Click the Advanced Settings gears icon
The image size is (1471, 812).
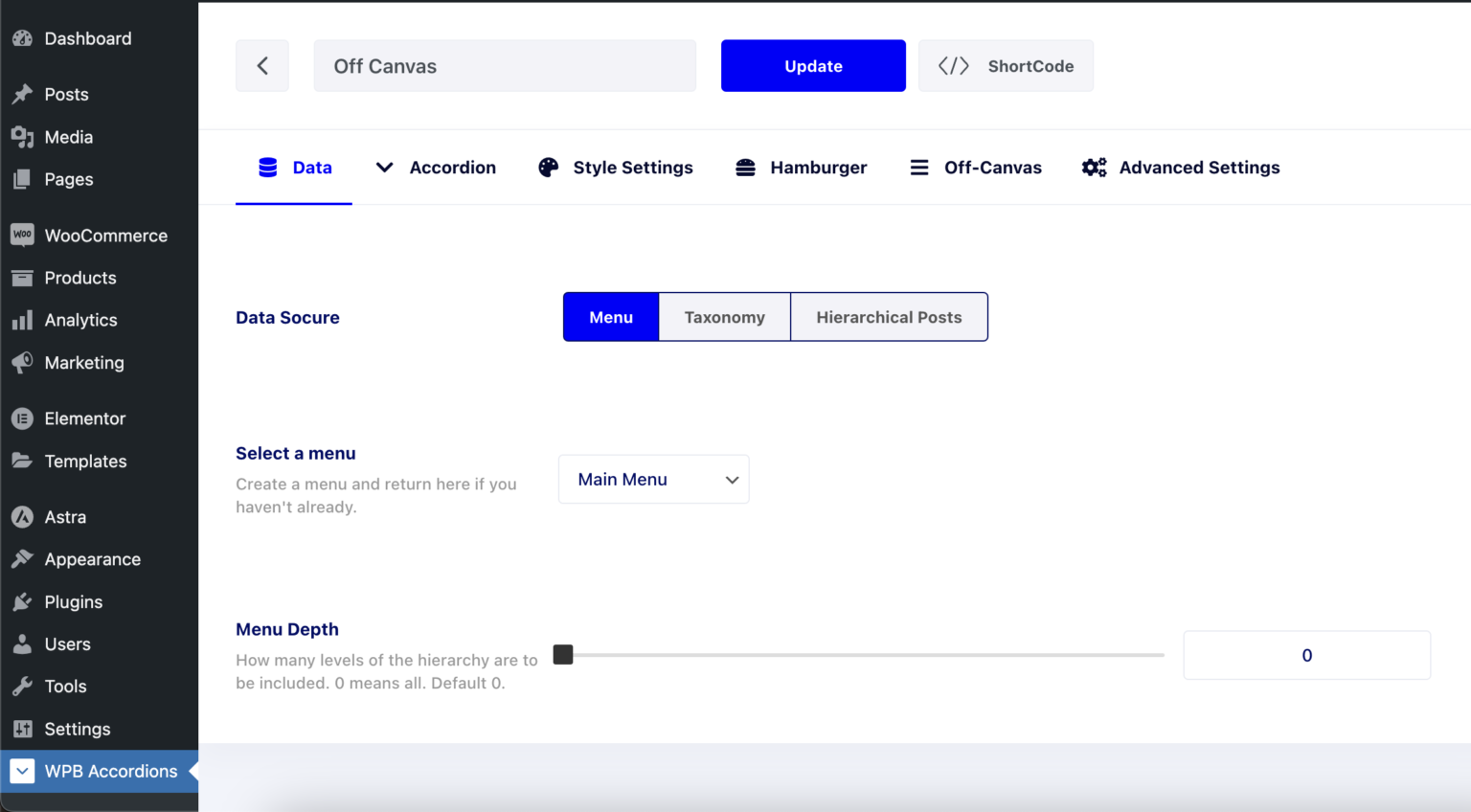[x=1093, y=166]
